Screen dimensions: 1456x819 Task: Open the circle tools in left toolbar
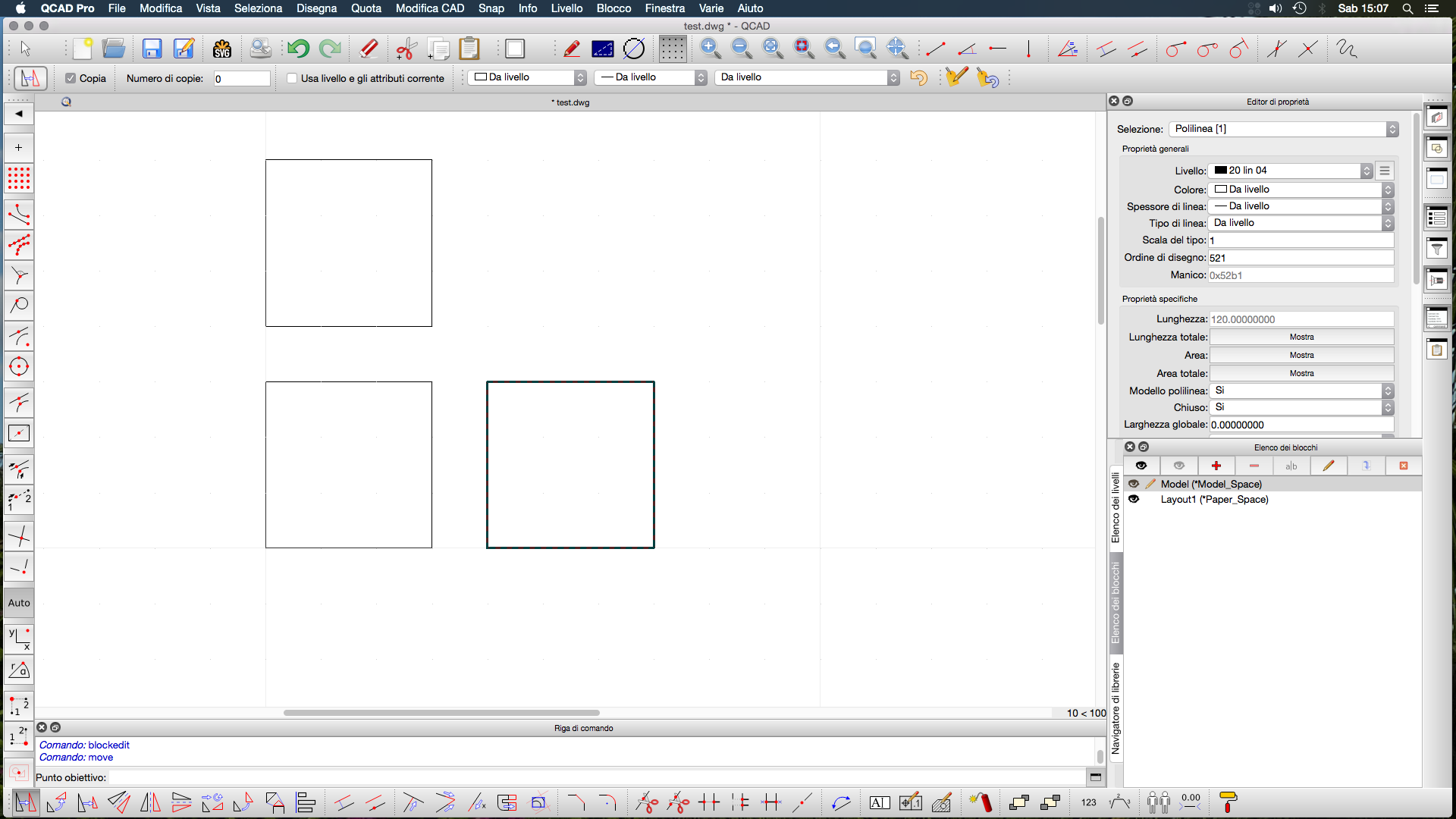click(19, 367)
